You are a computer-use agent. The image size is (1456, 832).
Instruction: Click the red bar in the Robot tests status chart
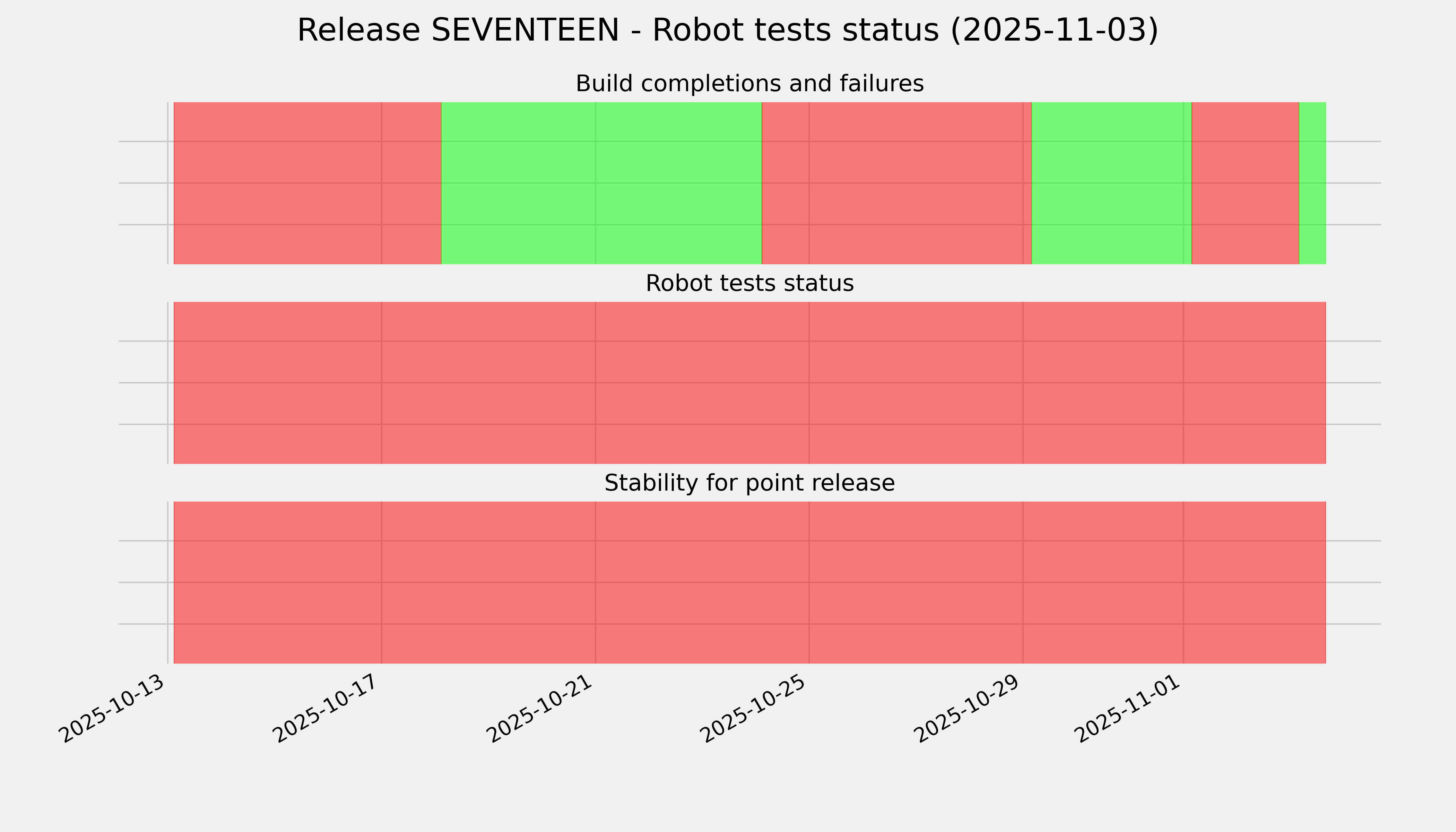(749, 383)
